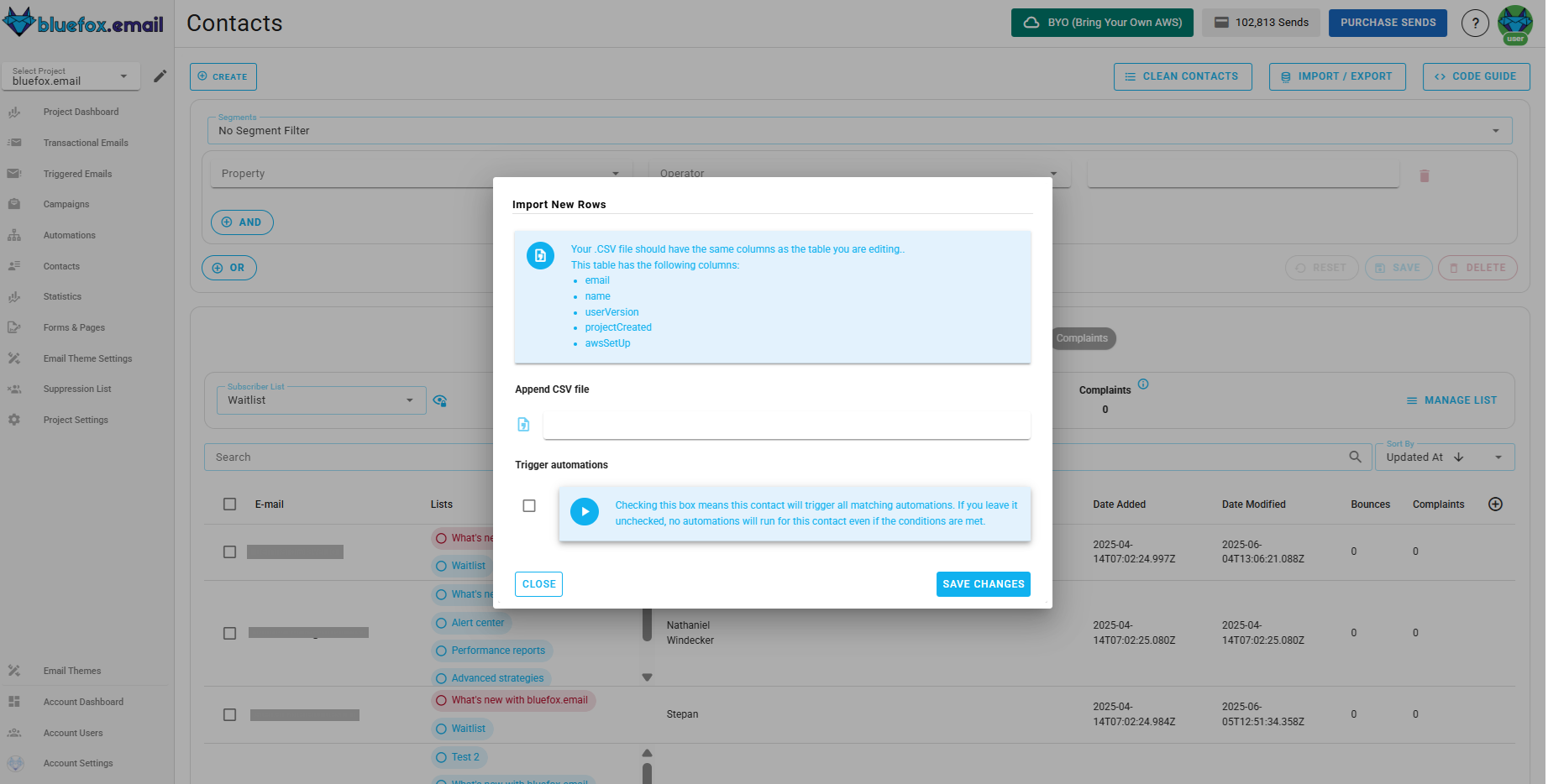Select the checkbox for Nathaniel Windecker's row
Image resolution: width=1548 pixels, height=784 pixels.
click(229, 633)
